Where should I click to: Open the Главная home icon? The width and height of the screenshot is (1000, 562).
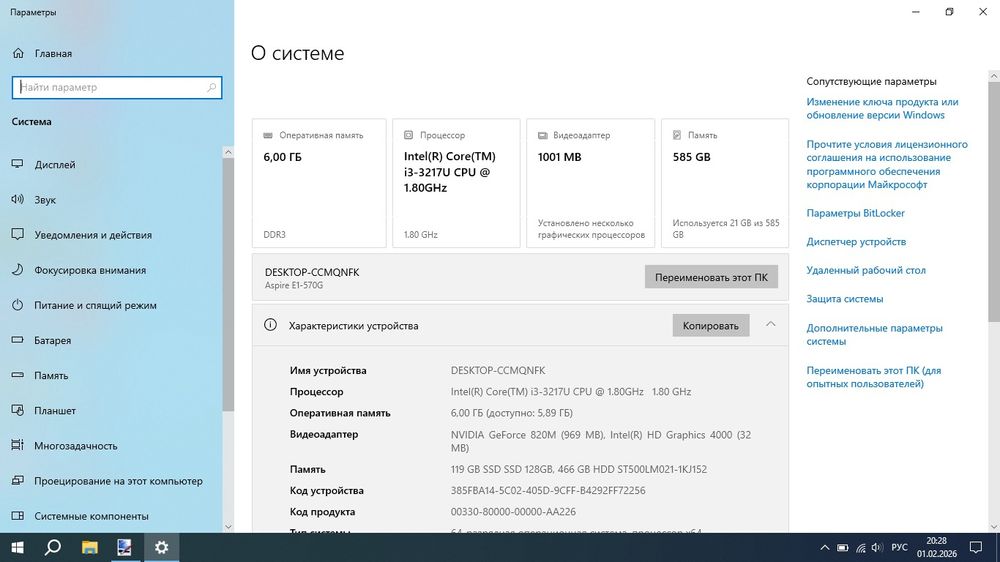[x=18, y=54]
